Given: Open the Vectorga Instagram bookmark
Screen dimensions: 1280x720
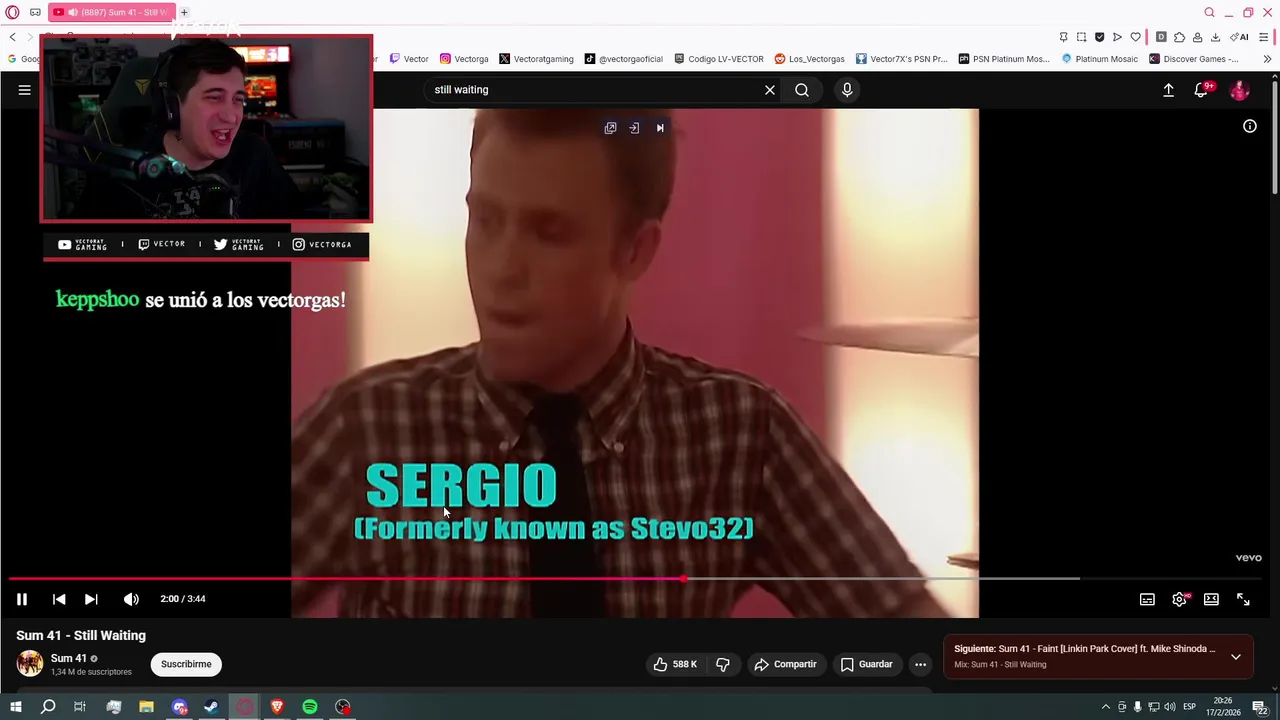Looking at the screenshot, I should (464, 59).
